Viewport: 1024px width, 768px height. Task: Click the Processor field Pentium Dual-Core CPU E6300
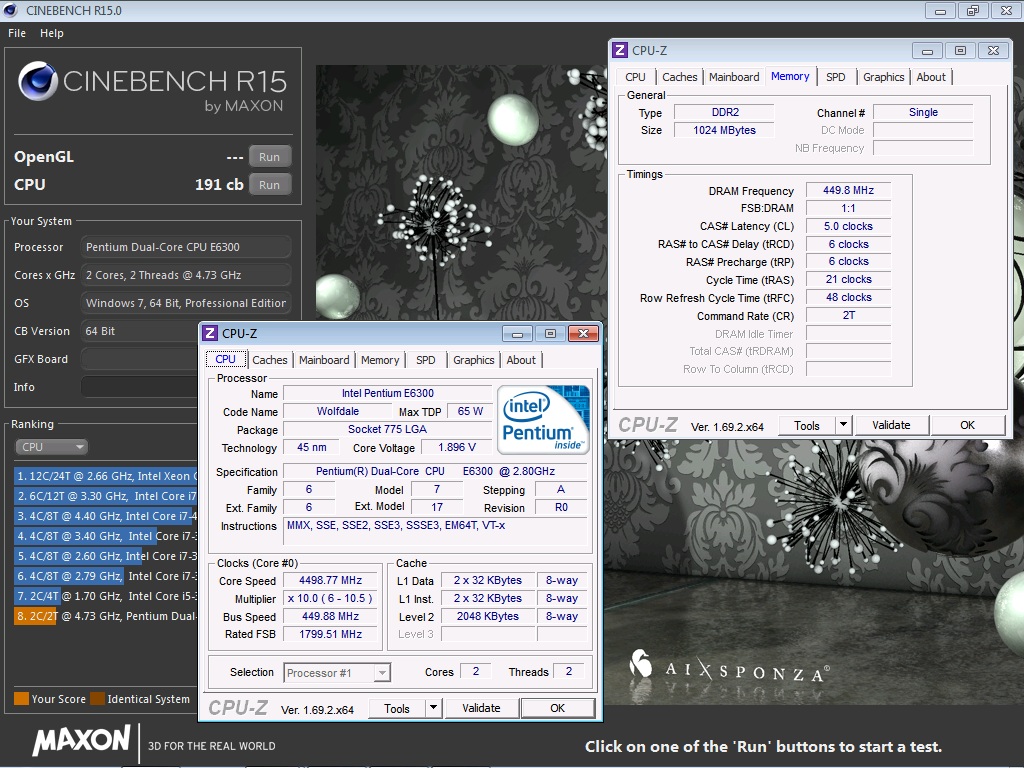pyautogui.click(x=186, y=247)
